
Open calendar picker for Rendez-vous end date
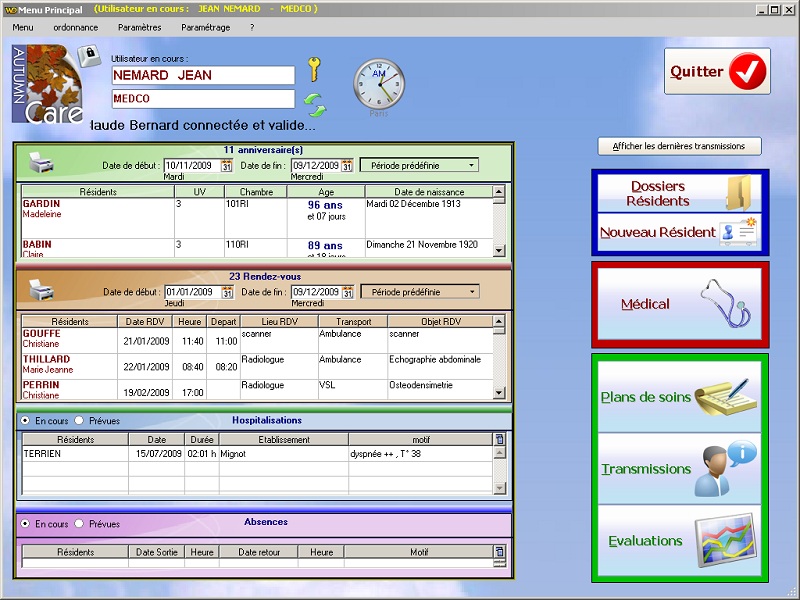click(x=347, y=292)
